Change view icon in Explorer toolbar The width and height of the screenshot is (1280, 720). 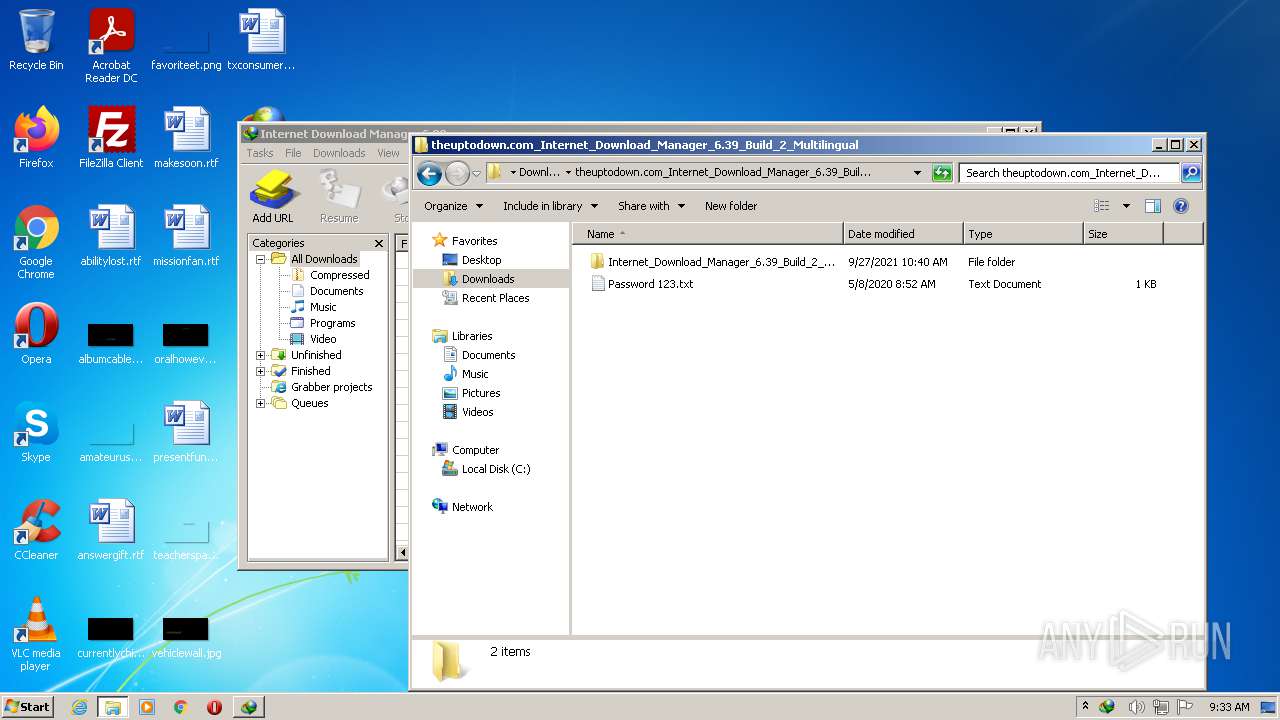[1102, 206]
